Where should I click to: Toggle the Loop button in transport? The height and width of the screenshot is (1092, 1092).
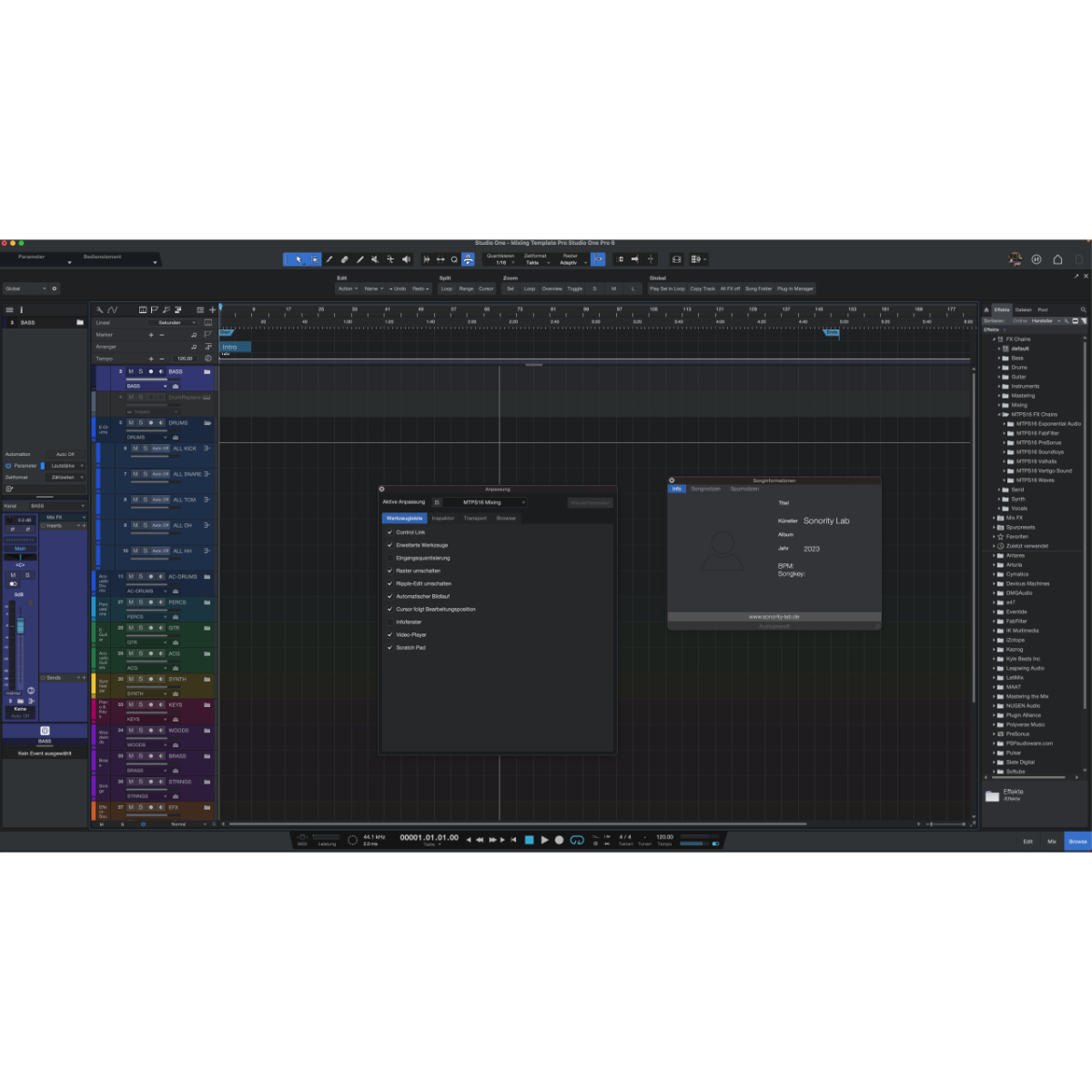[x=577, y=840]
